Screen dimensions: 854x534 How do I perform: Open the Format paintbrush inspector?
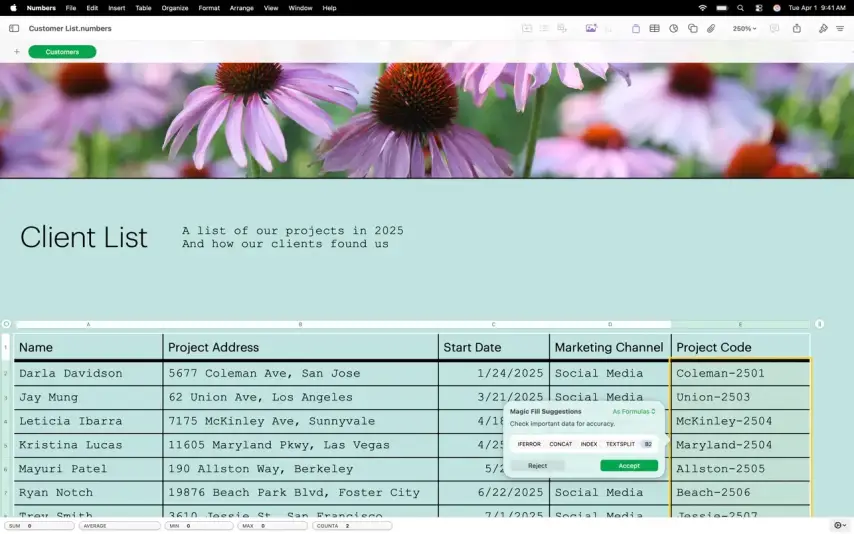(823, 29)
